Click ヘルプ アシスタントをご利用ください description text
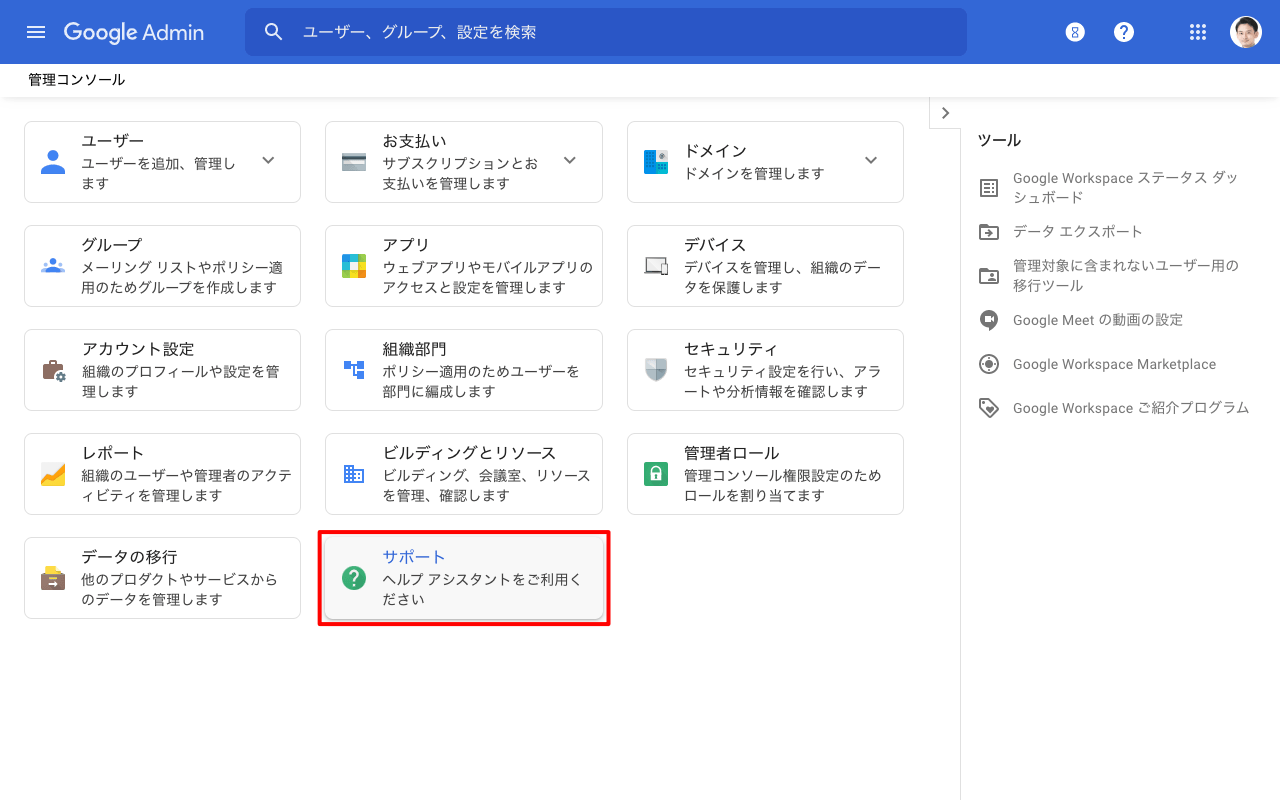 (x=482, y=589)
